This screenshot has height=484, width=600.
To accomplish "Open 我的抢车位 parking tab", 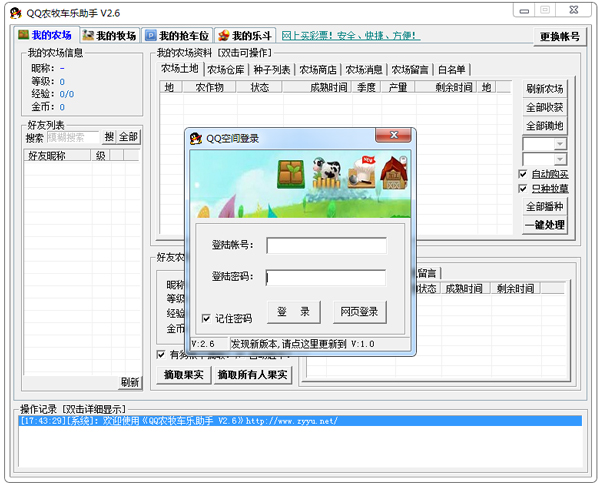I will click(x=176, y=36).
